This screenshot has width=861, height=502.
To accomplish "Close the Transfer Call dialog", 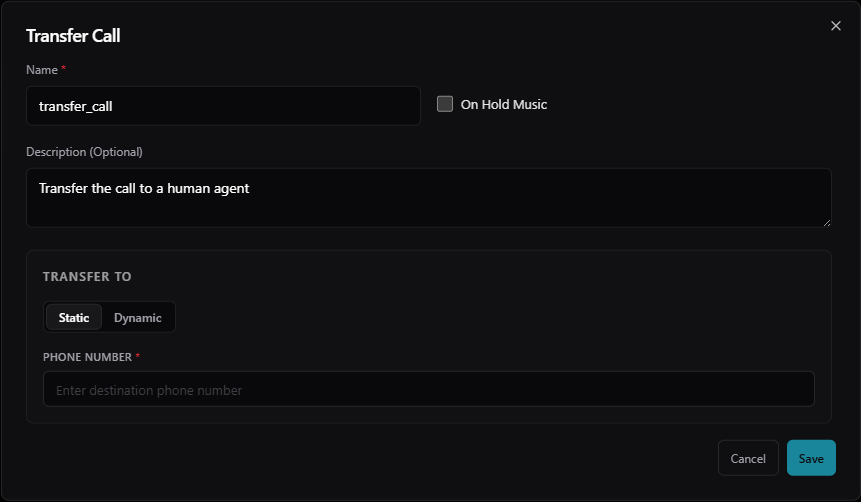I will coord(836,26).
